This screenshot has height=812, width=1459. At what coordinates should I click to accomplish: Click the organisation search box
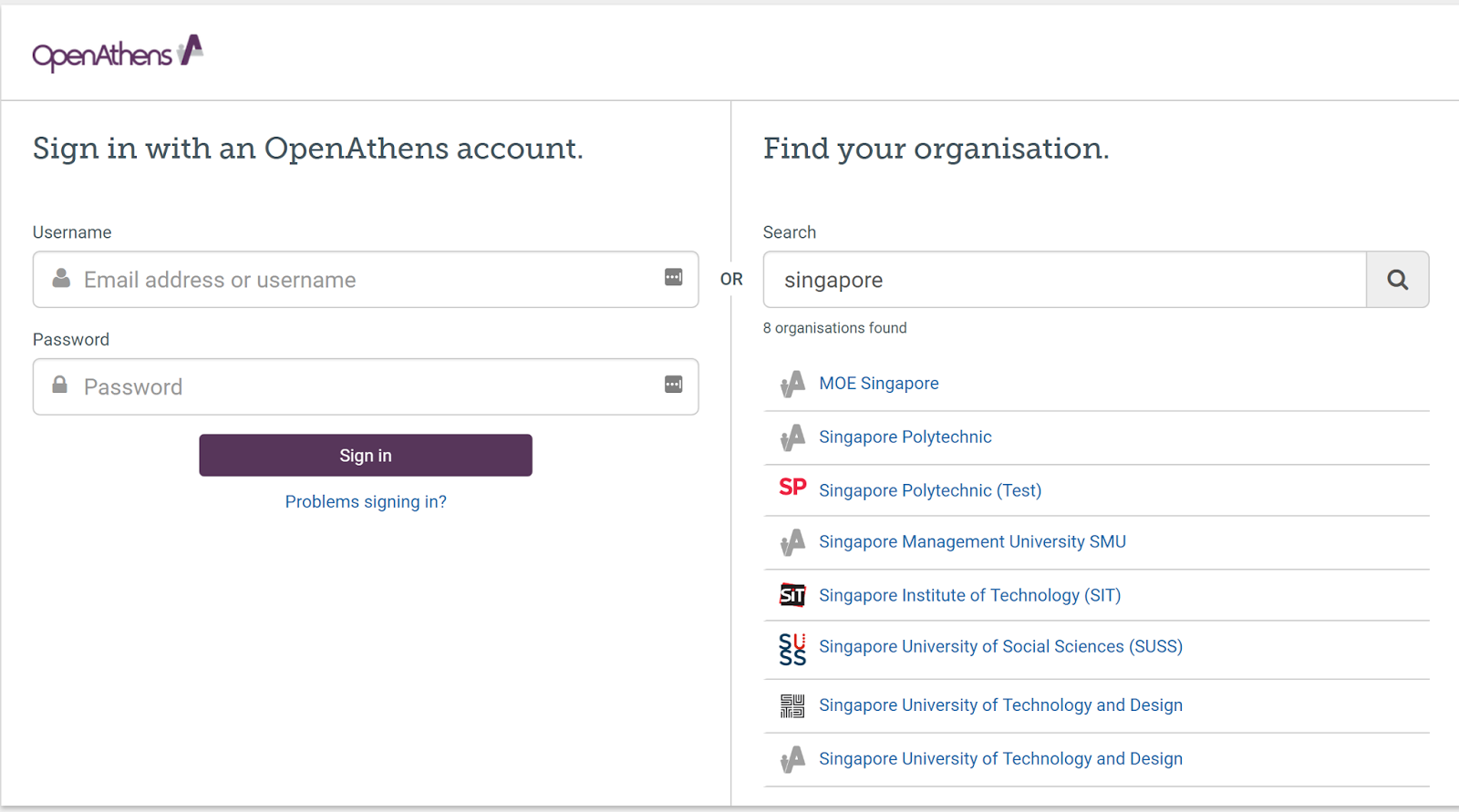coord(1064,280)
